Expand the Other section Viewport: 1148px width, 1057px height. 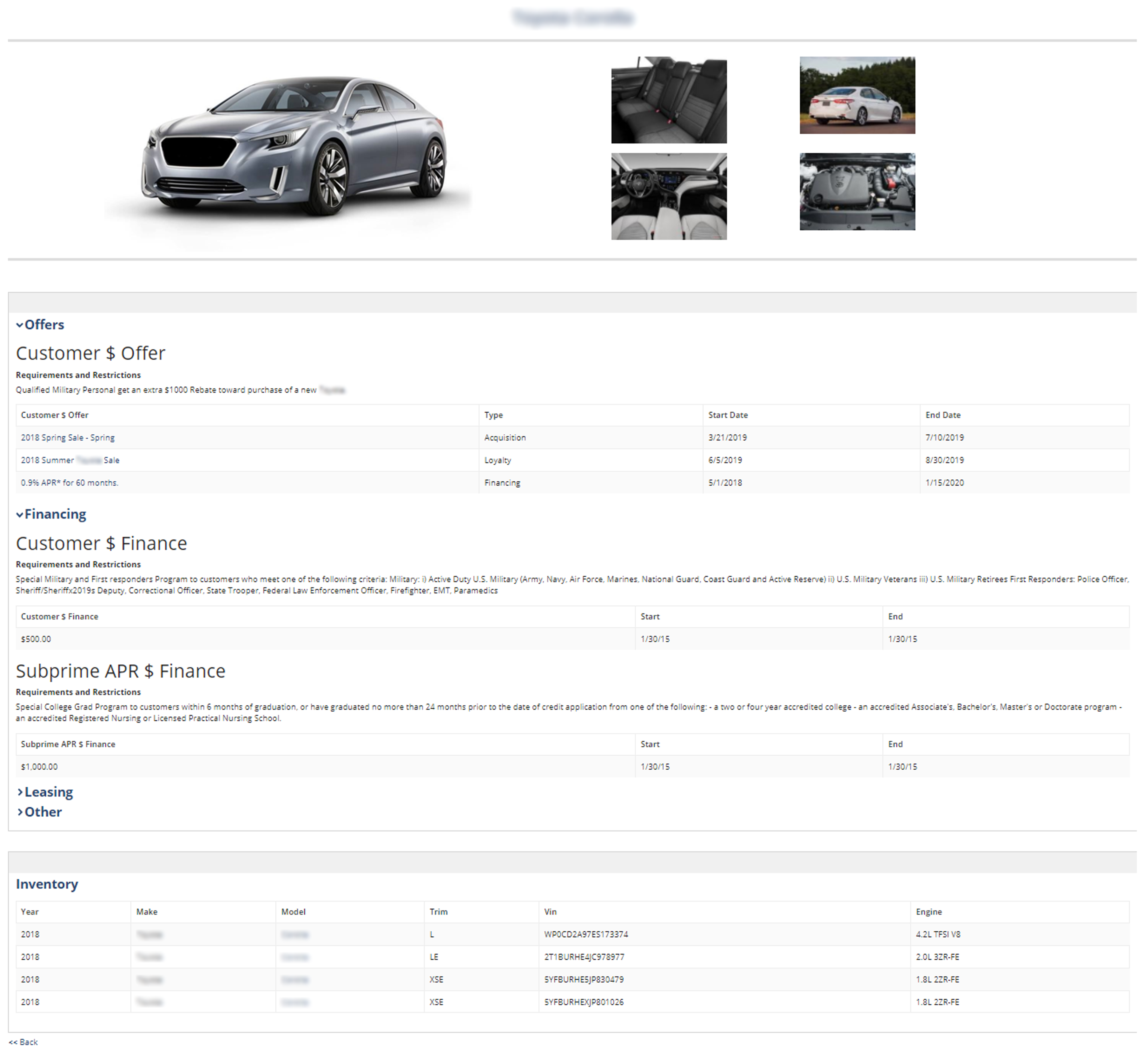tap(39, 812)
